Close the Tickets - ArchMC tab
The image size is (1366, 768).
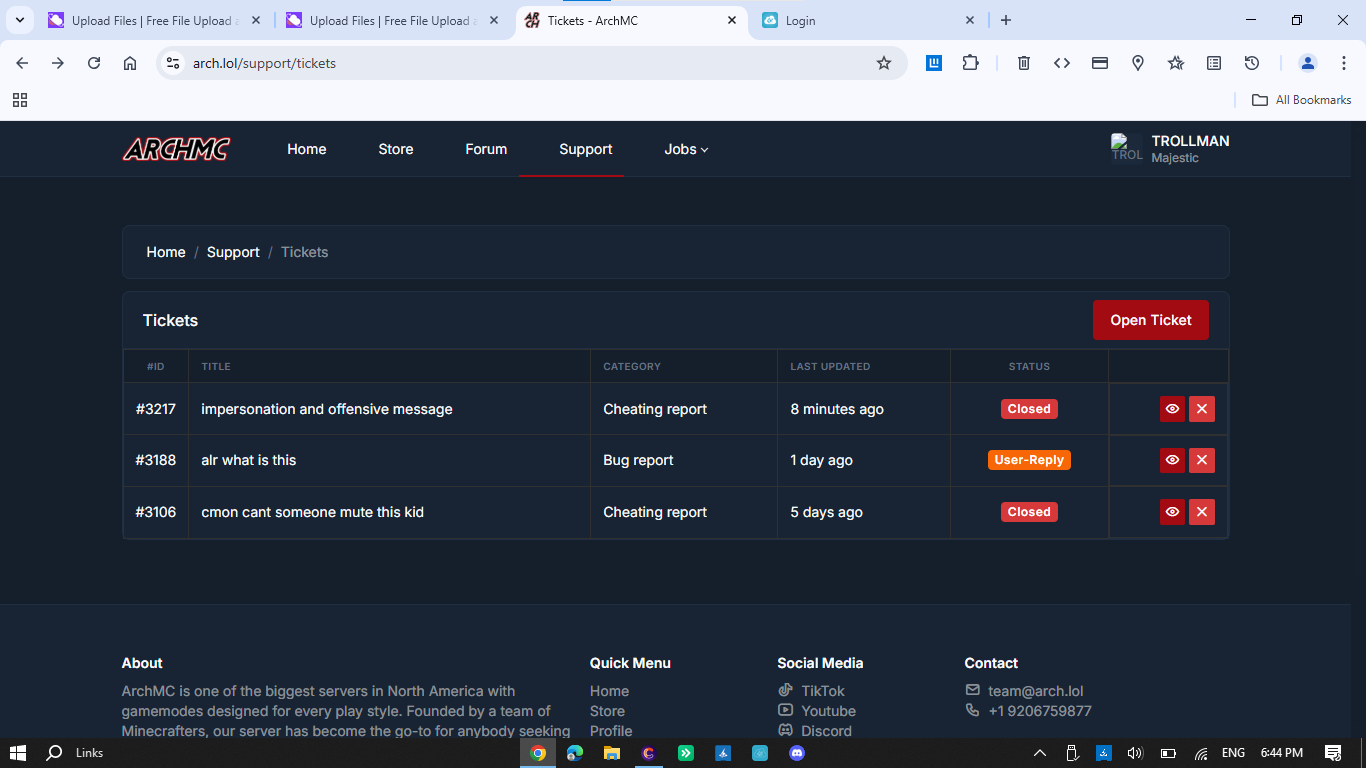coord(732,20)
